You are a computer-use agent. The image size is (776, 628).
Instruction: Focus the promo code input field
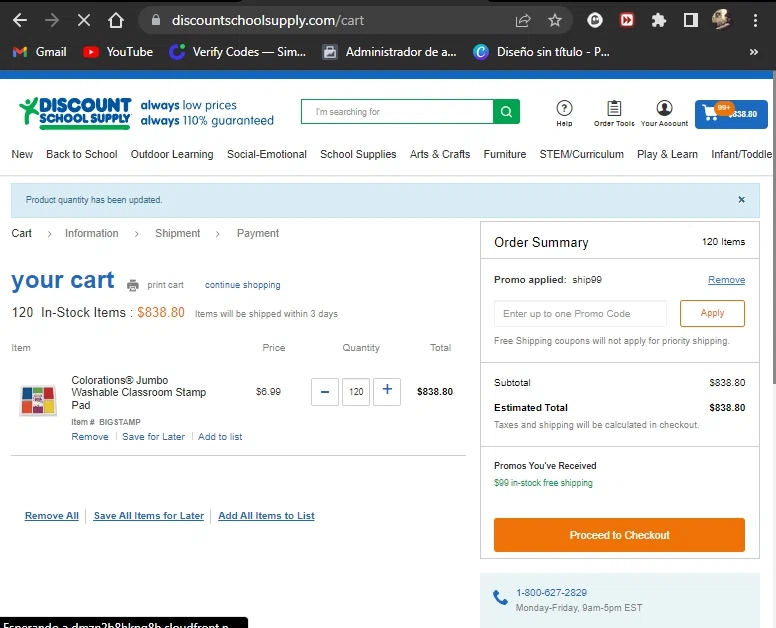point(580,313)
